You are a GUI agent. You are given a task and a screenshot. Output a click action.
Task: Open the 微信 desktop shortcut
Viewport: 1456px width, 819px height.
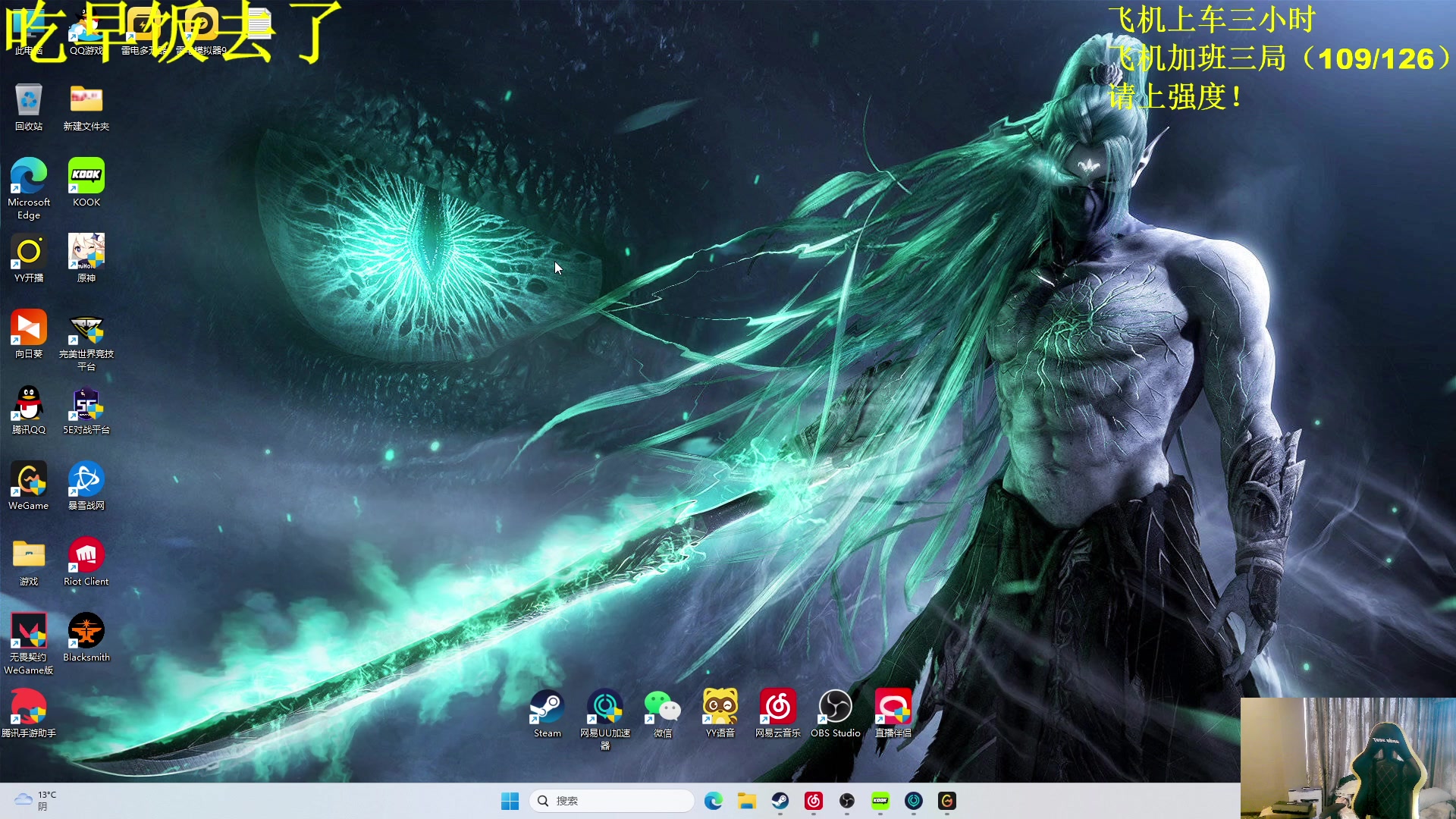(662, 708)
